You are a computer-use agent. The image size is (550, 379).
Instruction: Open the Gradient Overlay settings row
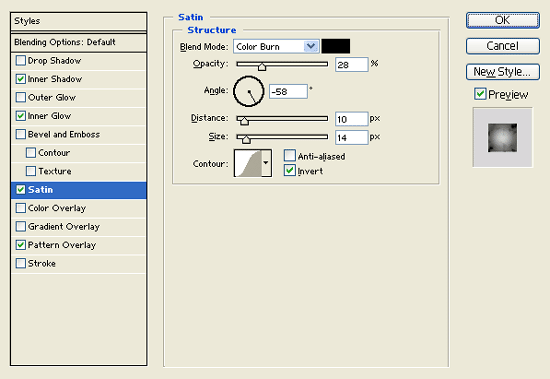(x=79, y=227)
